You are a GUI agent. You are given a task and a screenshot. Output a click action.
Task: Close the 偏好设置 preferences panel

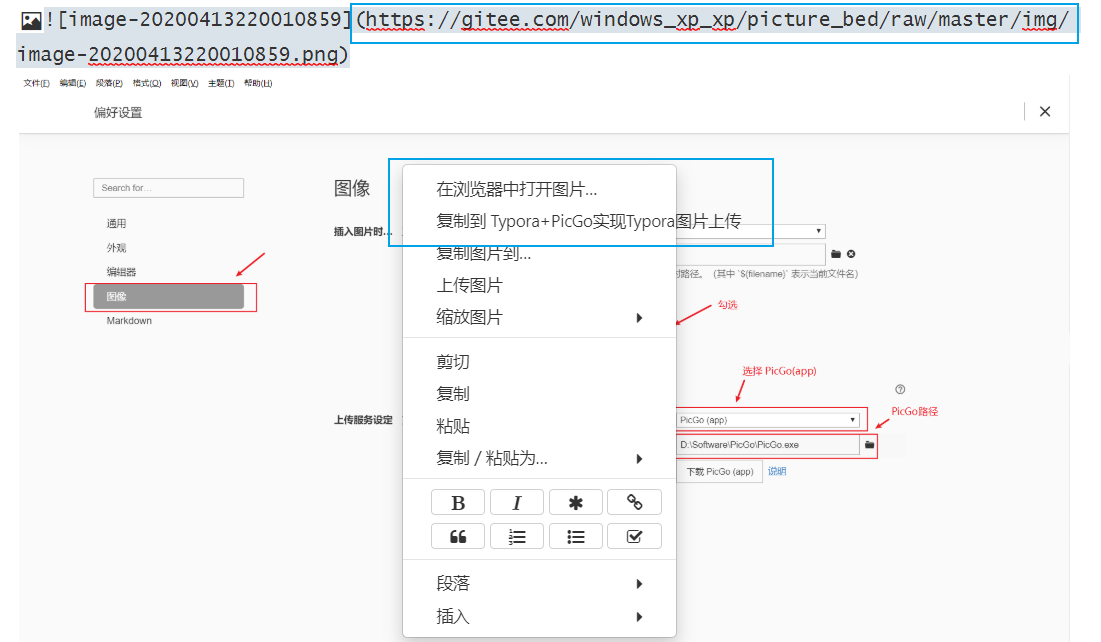(1045, 112)
